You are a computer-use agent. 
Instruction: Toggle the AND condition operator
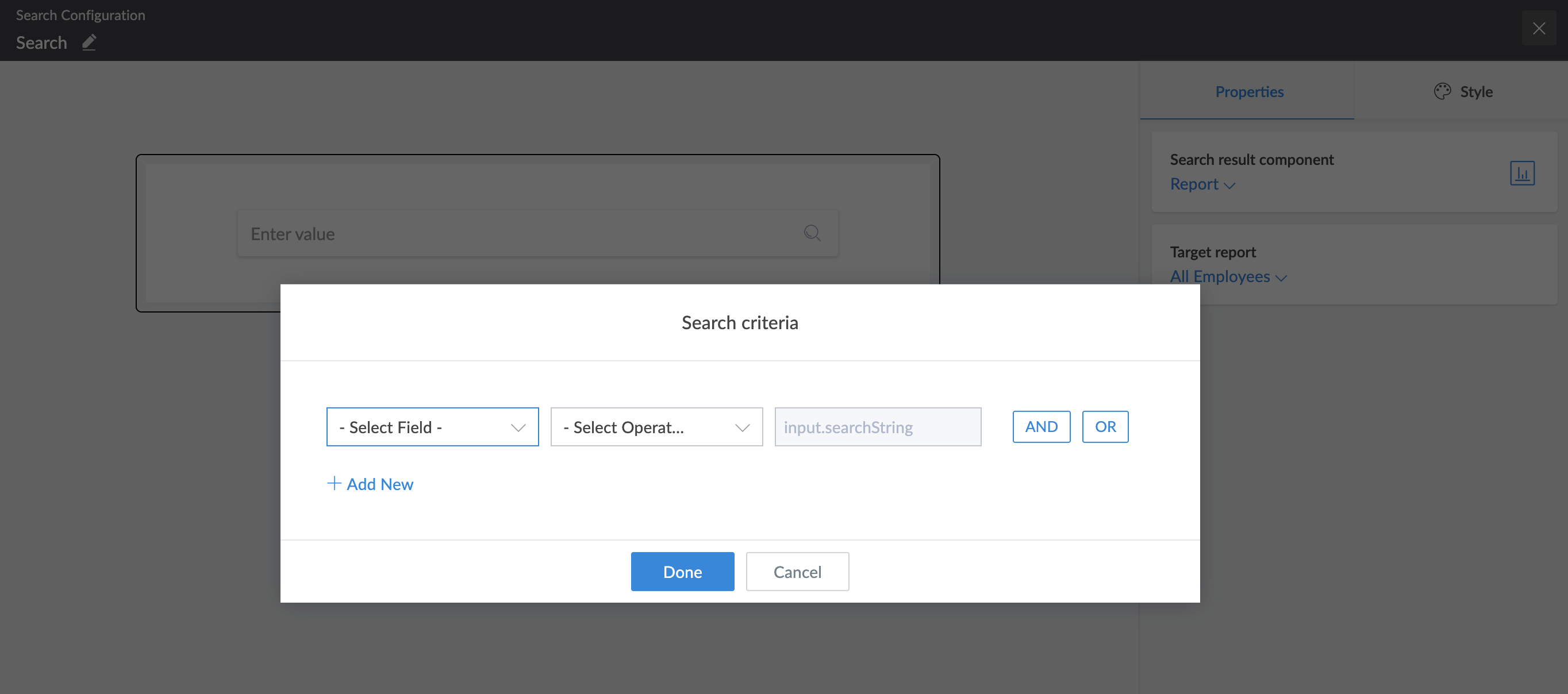(1041, 426)
